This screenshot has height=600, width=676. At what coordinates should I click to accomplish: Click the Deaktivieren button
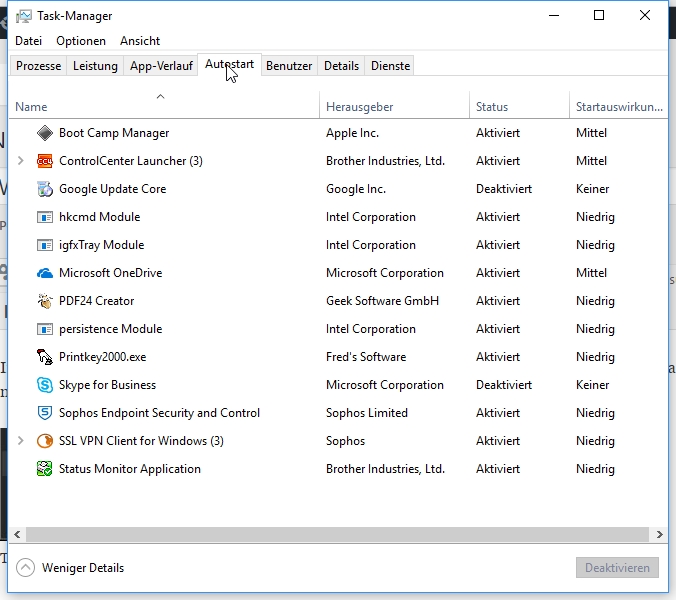[617, 568]
